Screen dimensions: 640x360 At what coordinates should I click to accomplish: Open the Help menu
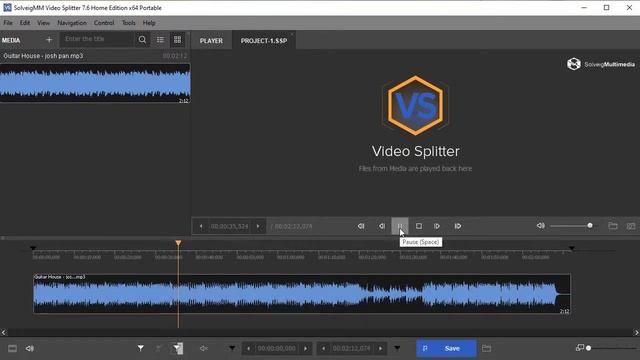click(149, 23)
